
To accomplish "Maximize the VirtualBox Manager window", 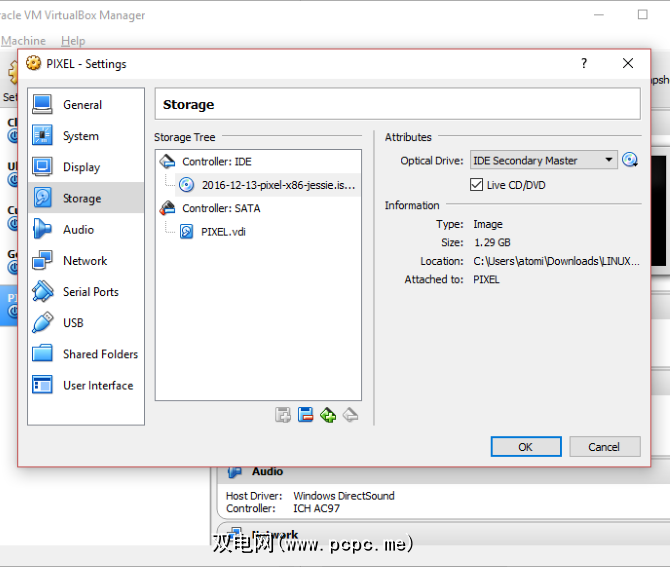I will click(643, 15).
